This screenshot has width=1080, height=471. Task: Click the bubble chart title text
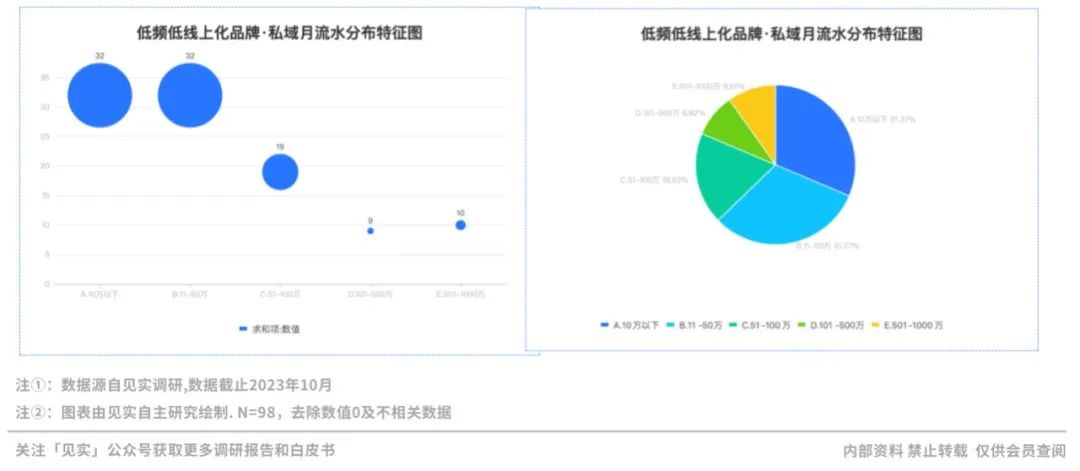click(280, 34)
